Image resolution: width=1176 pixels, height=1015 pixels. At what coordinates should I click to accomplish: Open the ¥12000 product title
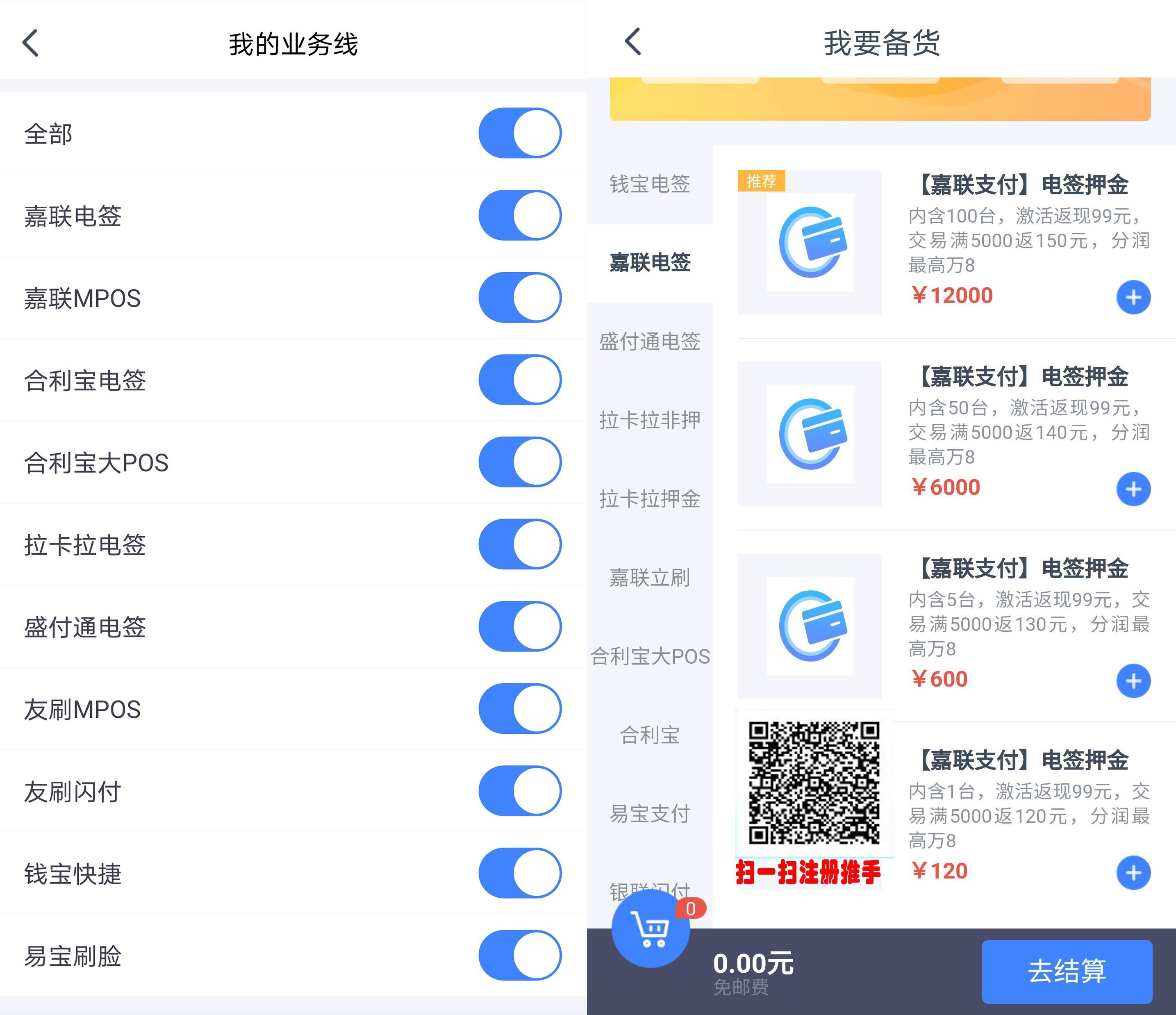coord(1024,185)
